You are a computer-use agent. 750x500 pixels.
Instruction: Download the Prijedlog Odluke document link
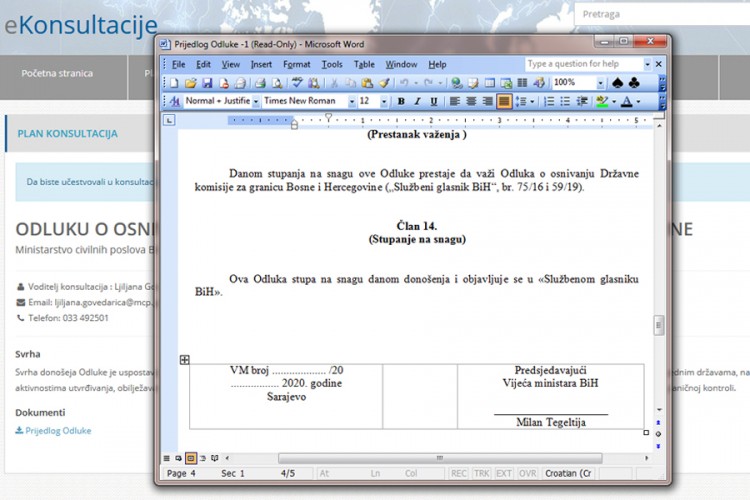tap(57, 431)
